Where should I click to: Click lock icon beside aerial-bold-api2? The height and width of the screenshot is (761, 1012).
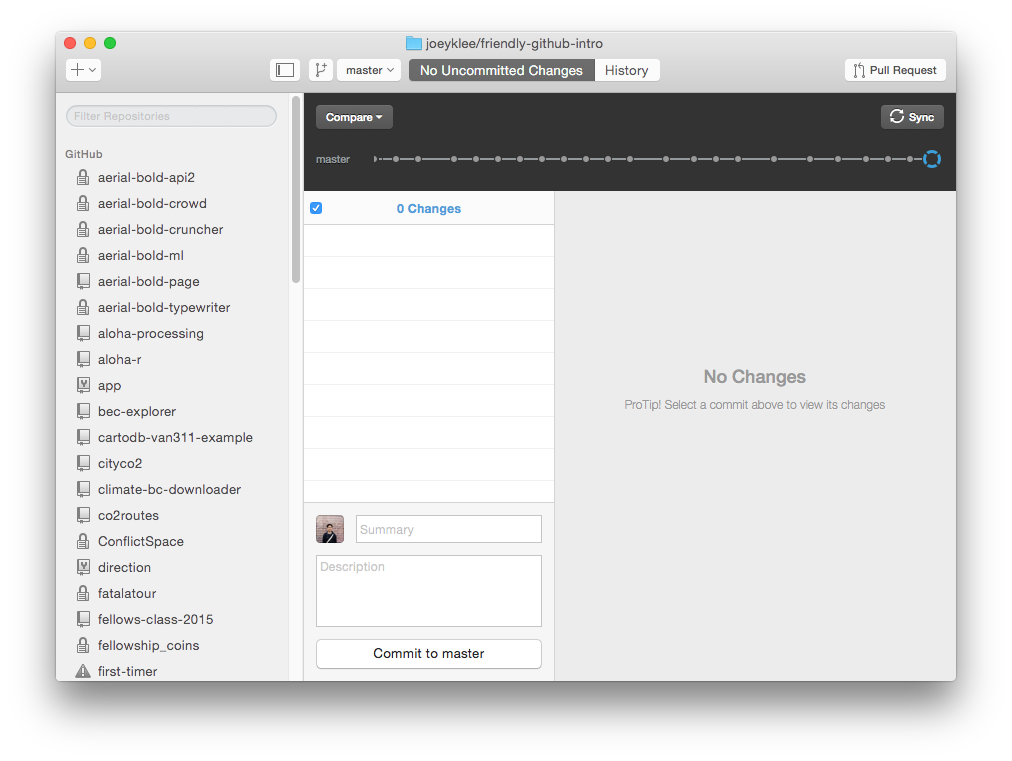click(83, 177)
